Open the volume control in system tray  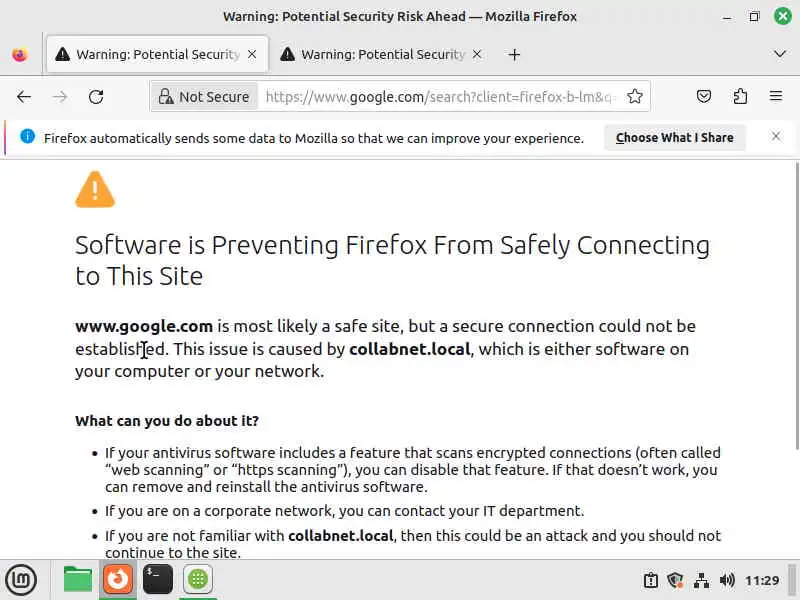click(727, 580)
